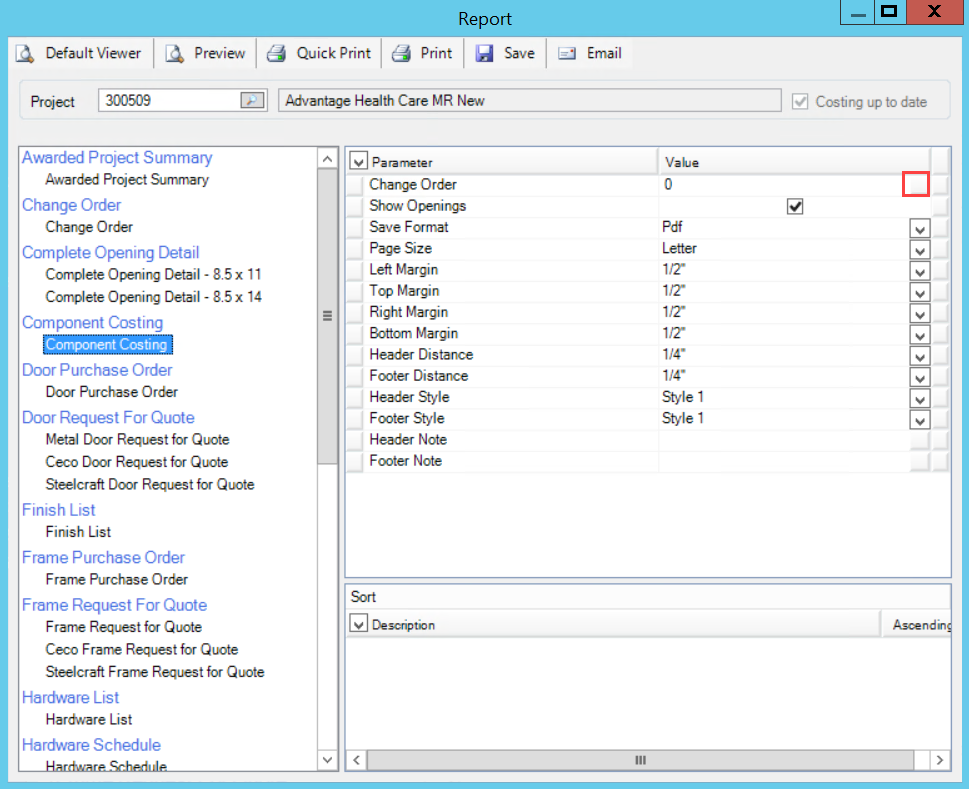Click the Print toolbar icon

pyautogui.click(x=401, y=54)
